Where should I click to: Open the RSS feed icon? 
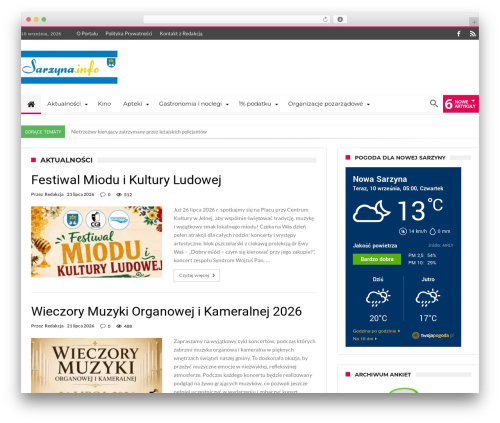[473, 34]
